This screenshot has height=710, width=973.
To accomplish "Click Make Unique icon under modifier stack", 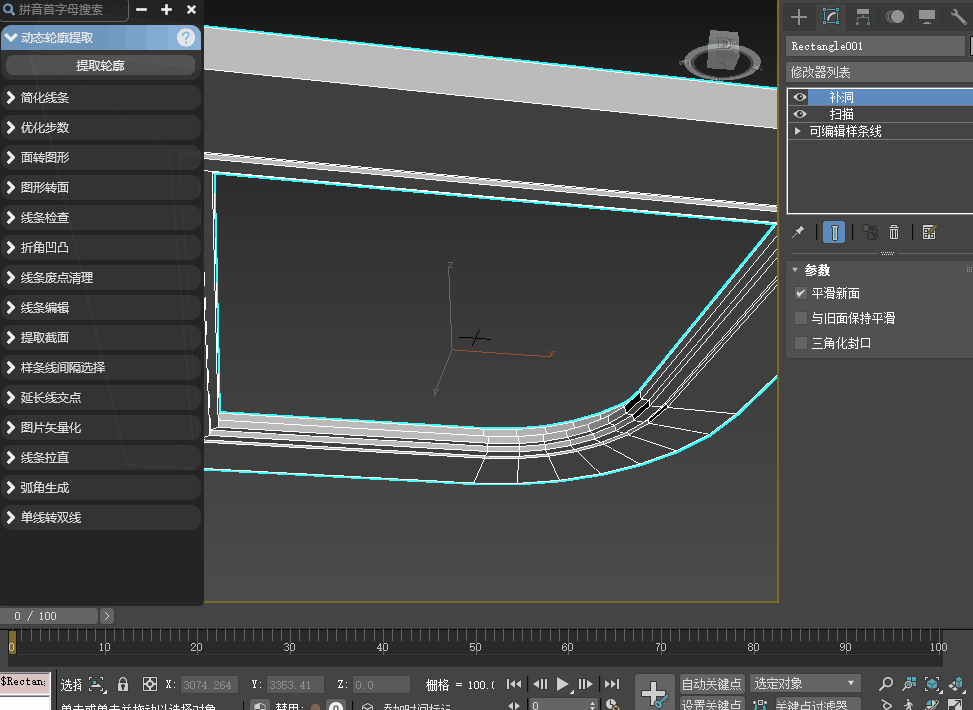I will coord(870,232).
